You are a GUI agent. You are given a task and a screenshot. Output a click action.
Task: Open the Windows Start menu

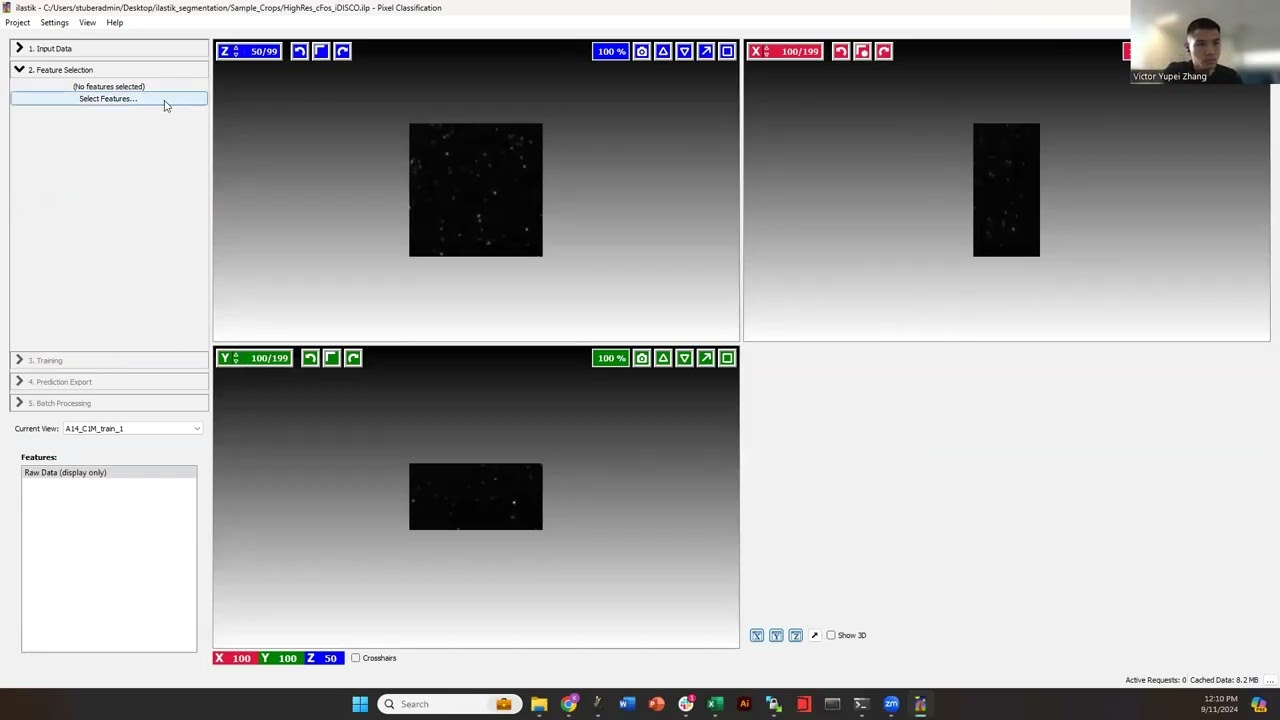pyautogui.click(x=360, y=704)
